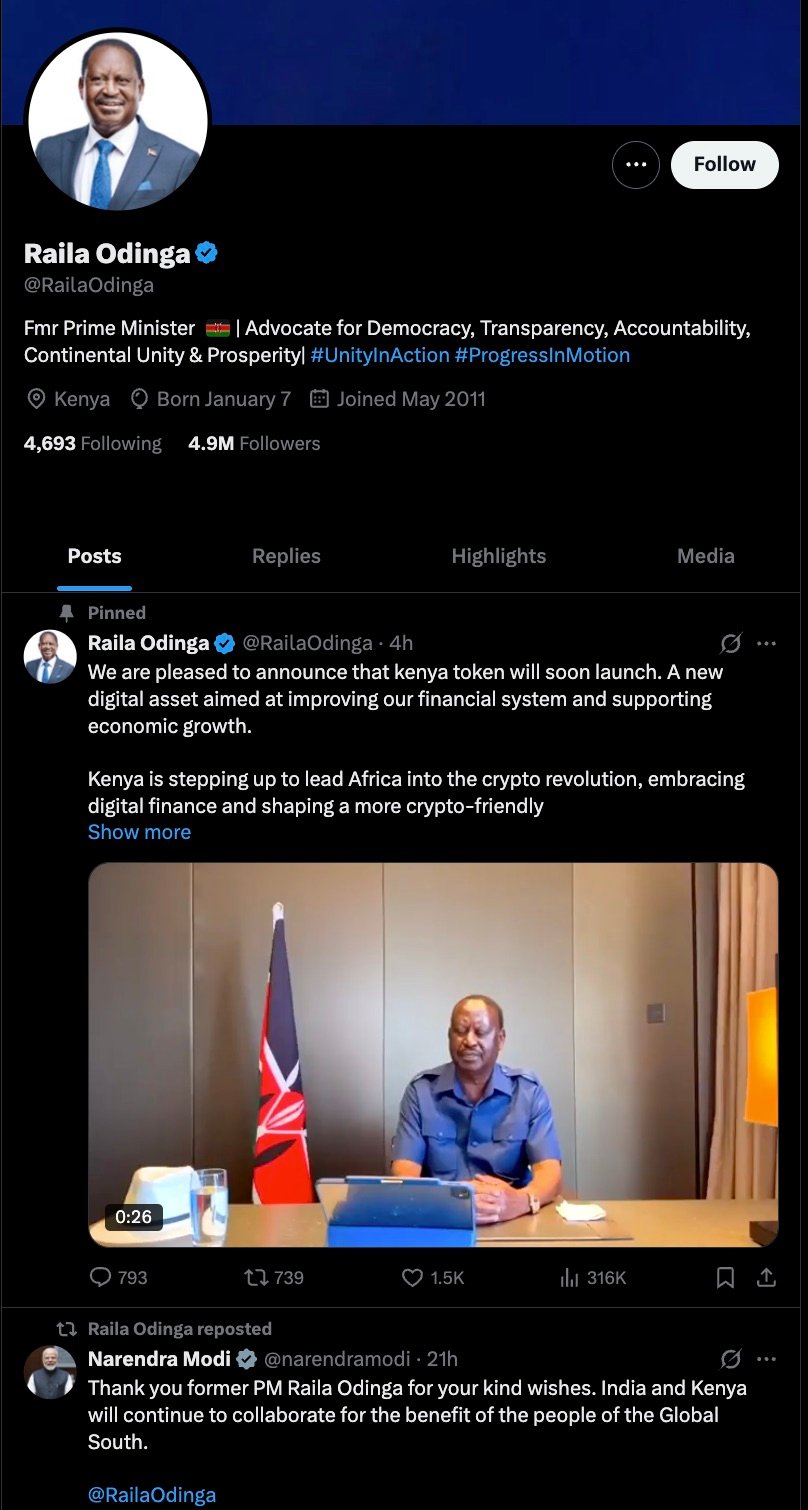This screenshot has width=808, height=1510.
Task: Open three-dot menu on Modi's reposted tweet
Action: (x=768, y=1359)
